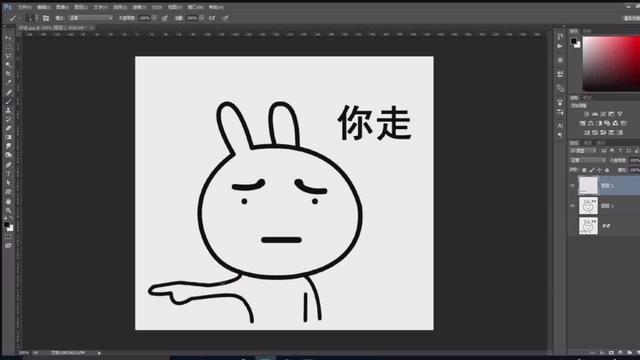
Task: Open the Actions panel play icon
Action: tap(560, 46)
